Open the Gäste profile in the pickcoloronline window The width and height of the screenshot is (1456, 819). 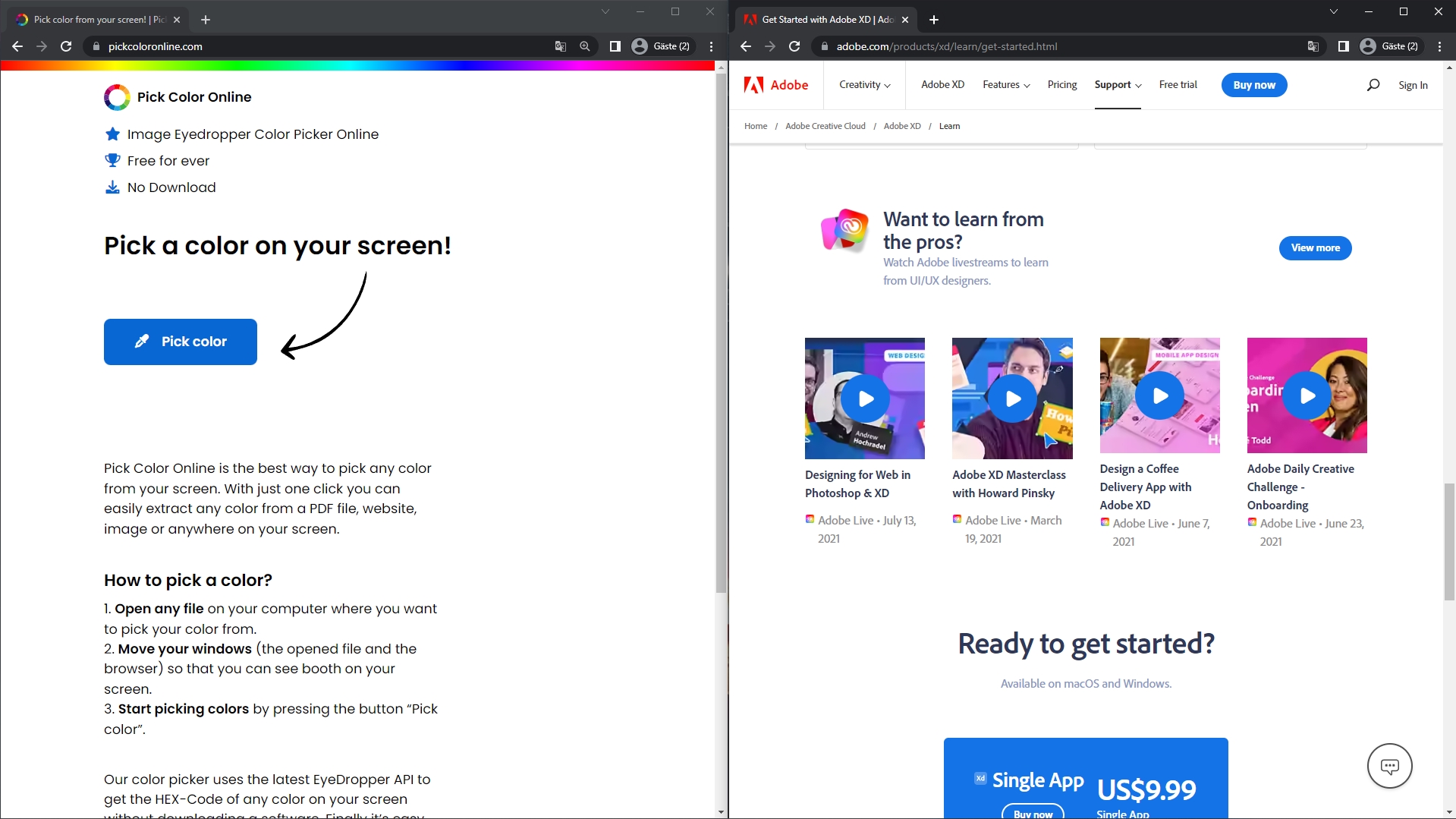(x=661, y=46)
